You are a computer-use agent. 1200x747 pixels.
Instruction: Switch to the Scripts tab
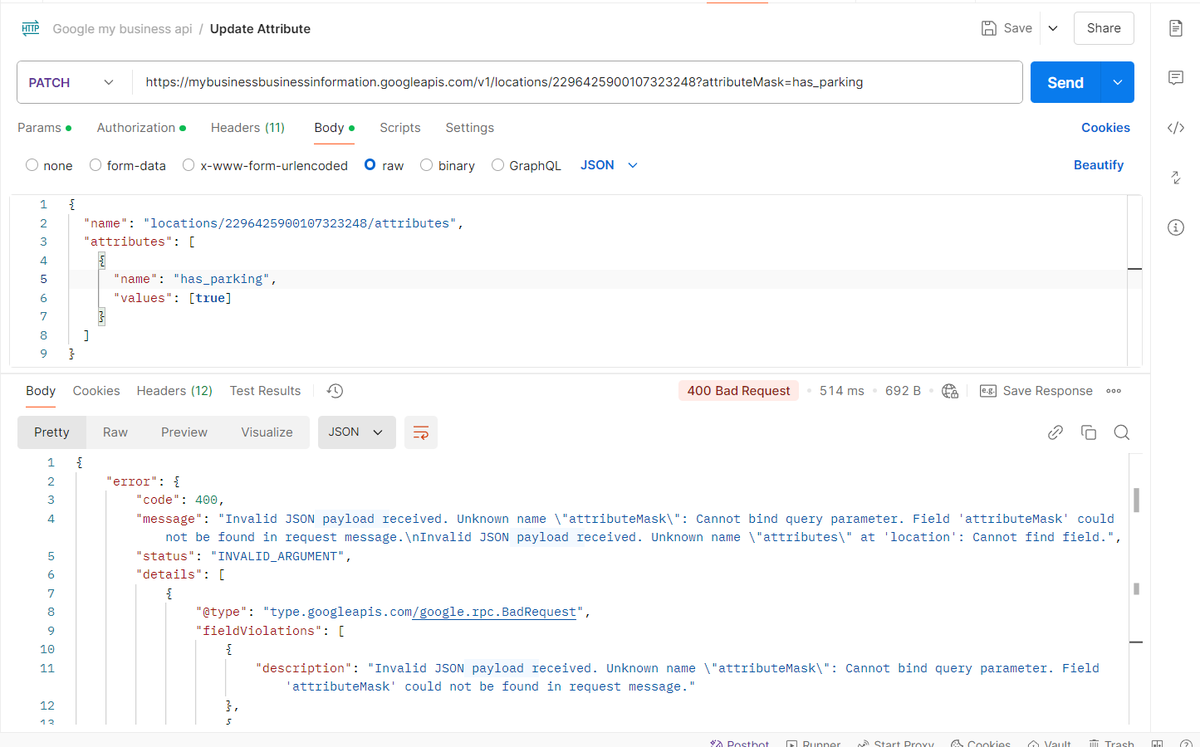click(400, 128)
